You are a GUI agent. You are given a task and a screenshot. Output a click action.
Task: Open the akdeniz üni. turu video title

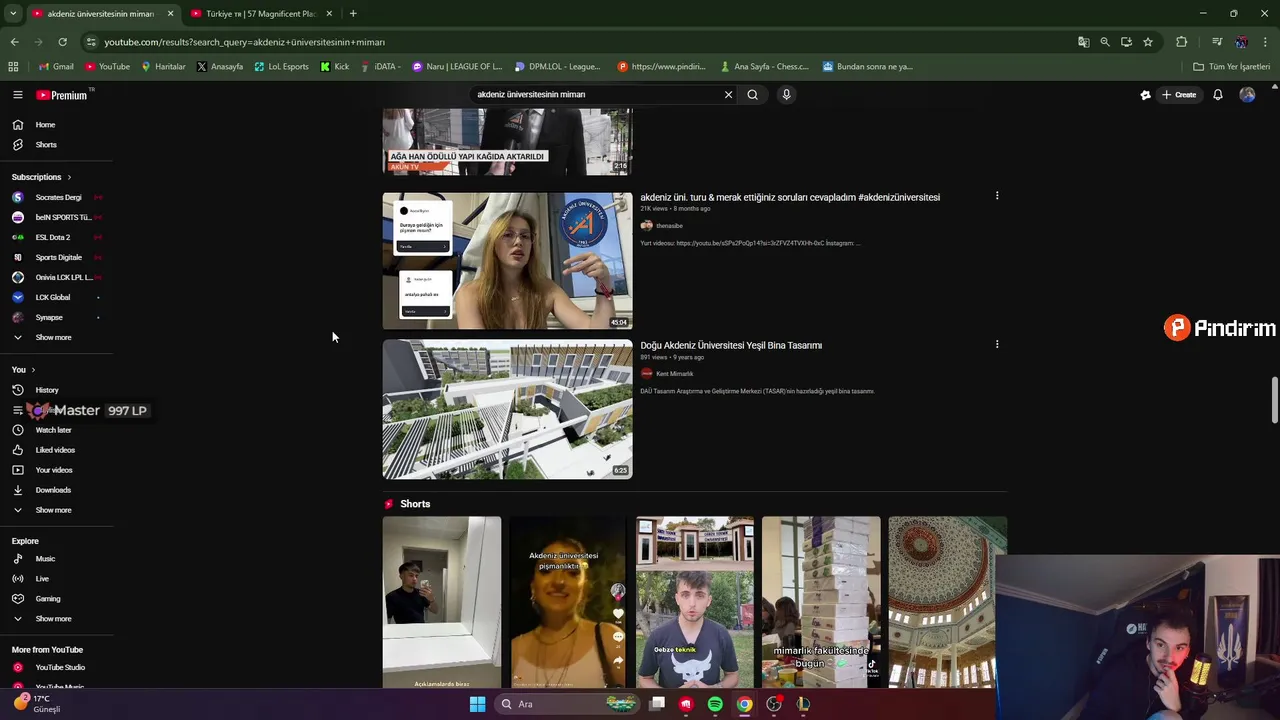[790, 197]
